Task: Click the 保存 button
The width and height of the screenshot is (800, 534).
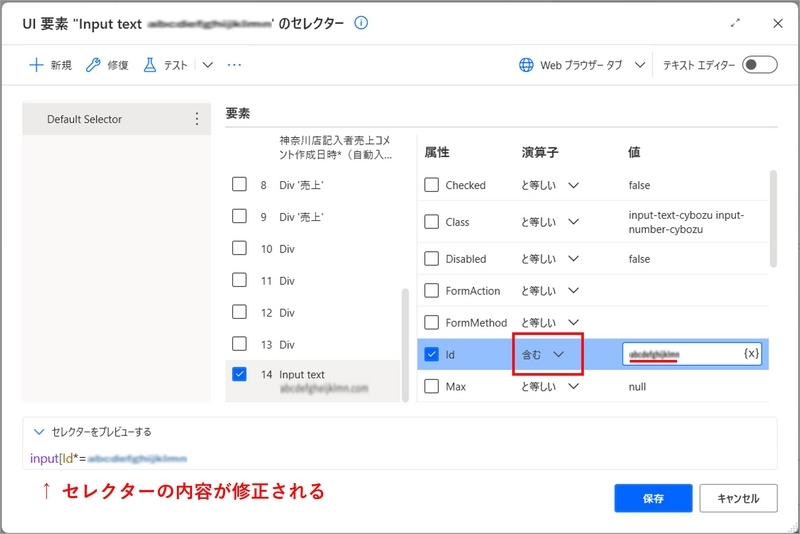Action: (x=653, y=498)
